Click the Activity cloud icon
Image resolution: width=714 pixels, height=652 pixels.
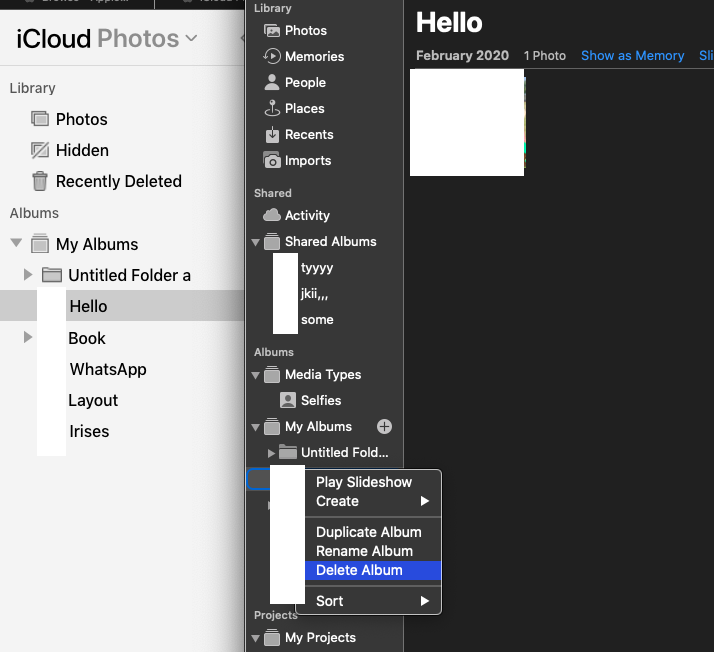click(272, 215)
